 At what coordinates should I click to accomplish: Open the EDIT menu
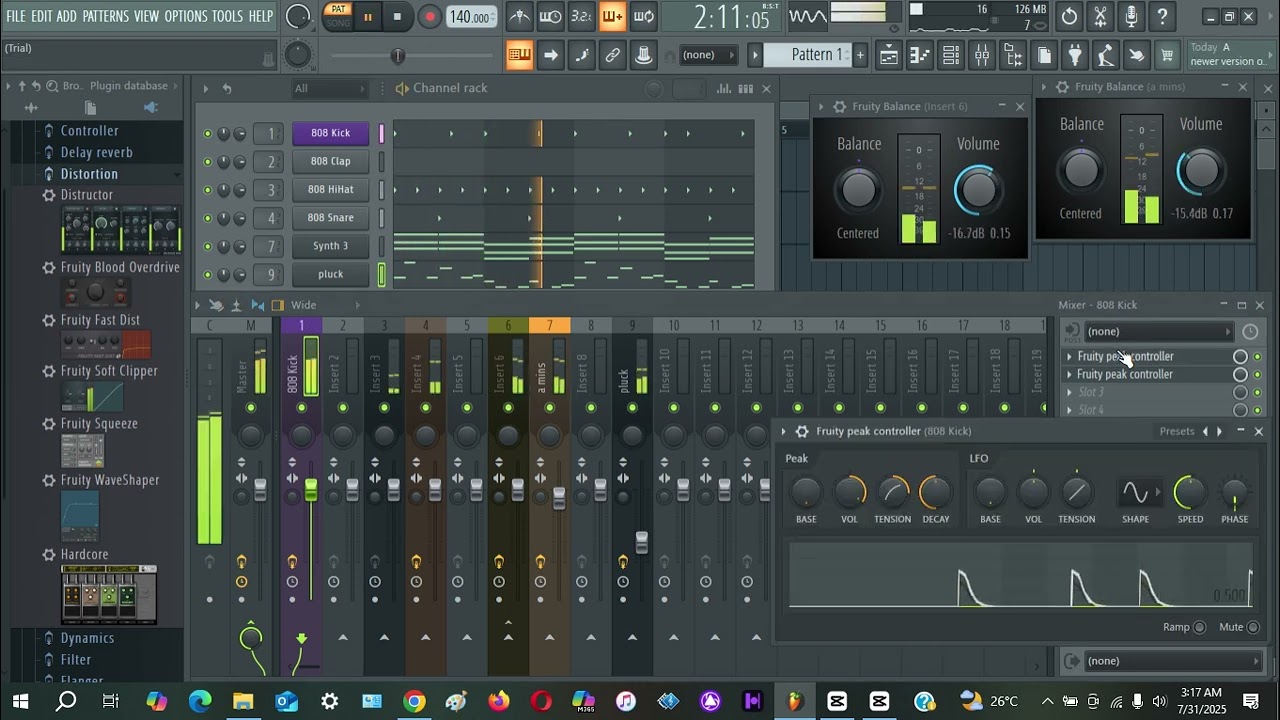(42, 16)
